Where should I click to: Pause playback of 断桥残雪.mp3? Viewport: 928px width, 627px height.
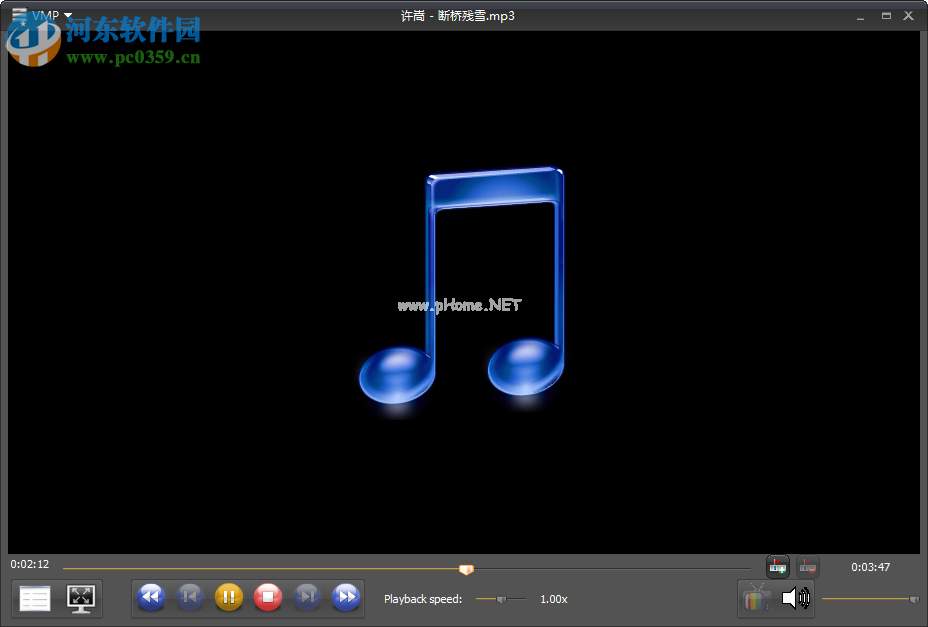[228, 597]
